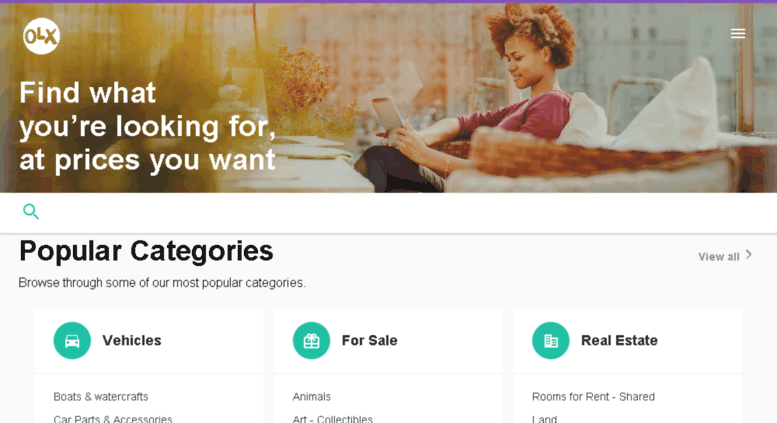Screen dimensions: 777x423
Task: Browse Boats & watercrafts listings
Action: pos(101,397)
